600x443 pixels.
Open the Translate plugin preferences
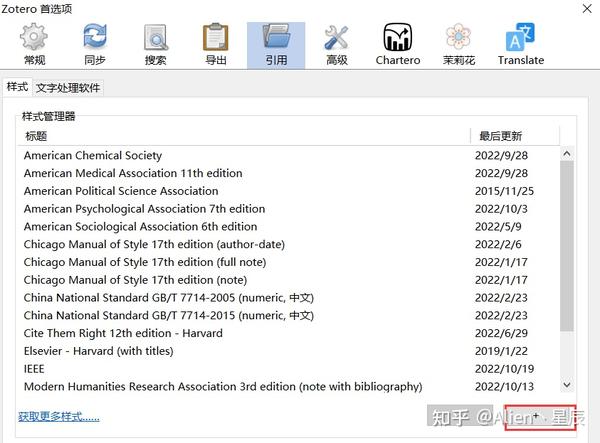(520, 45)
